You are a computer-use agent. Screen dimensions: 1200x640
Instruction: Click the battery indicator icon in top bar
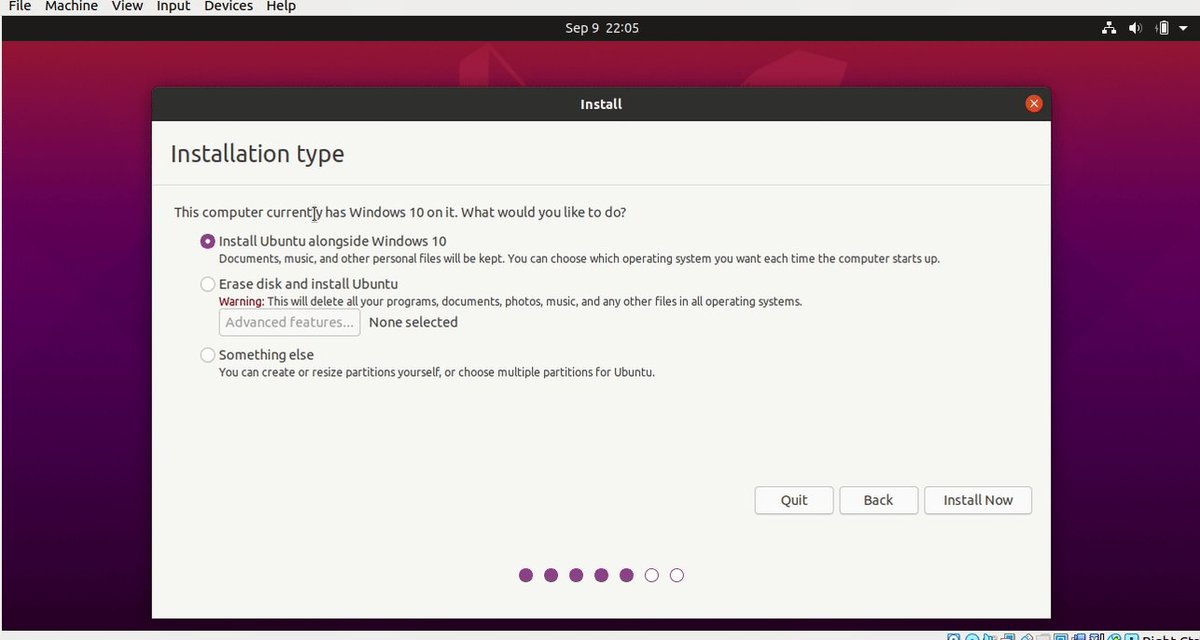coord(1163,28)
